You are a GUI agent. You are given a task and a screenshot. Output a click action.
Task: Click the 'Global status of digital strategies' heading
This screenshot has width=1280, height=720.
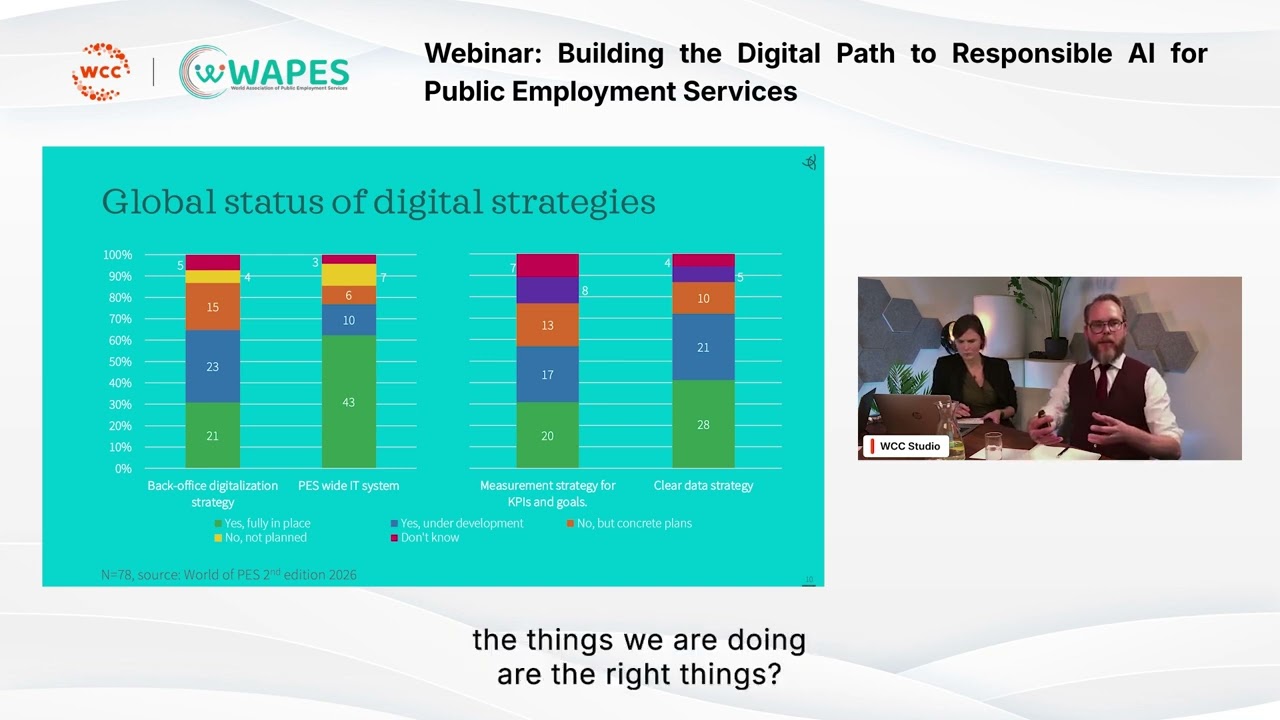pos(379,201)
